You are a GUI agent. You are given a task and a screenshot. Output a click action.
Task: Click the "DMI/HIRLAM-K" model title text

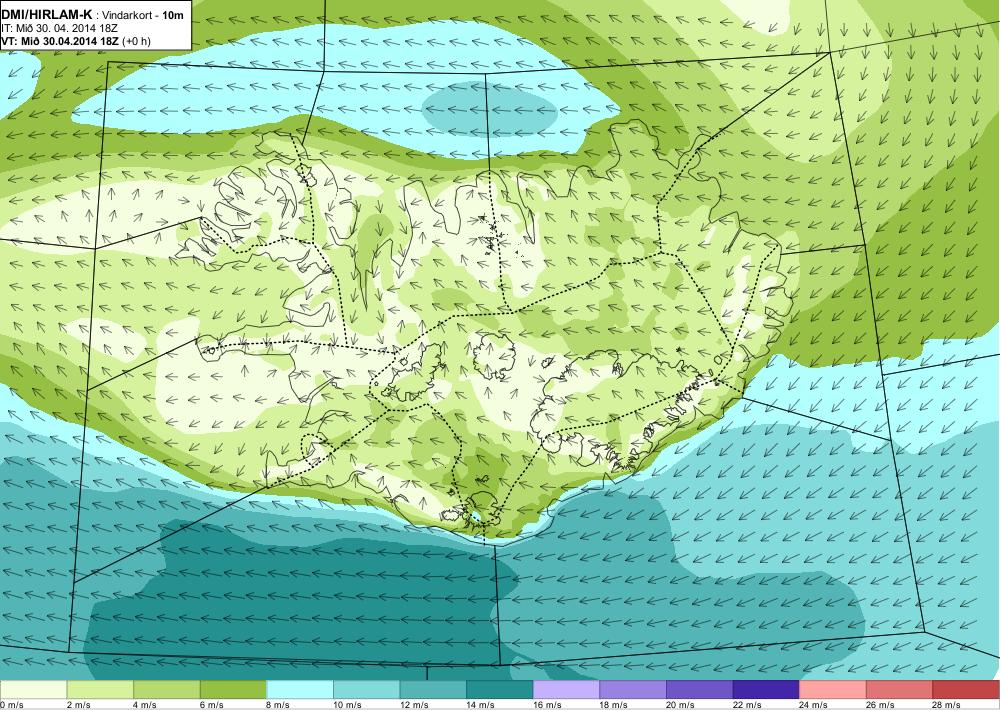click(x=47, y=14)
